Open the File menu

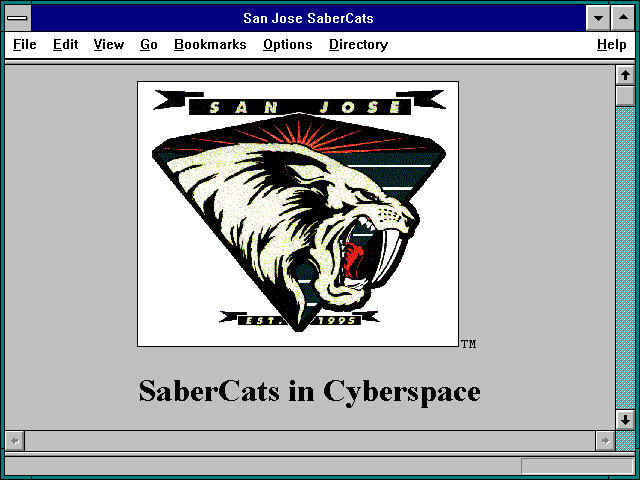coord(24,44)
